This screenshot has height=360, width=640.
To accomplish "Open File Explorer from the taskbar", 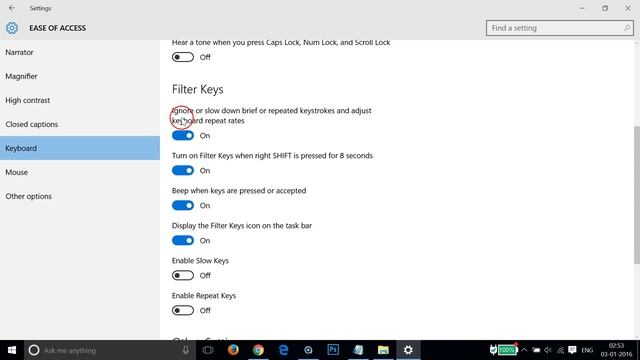I will [x=383, y=350].
